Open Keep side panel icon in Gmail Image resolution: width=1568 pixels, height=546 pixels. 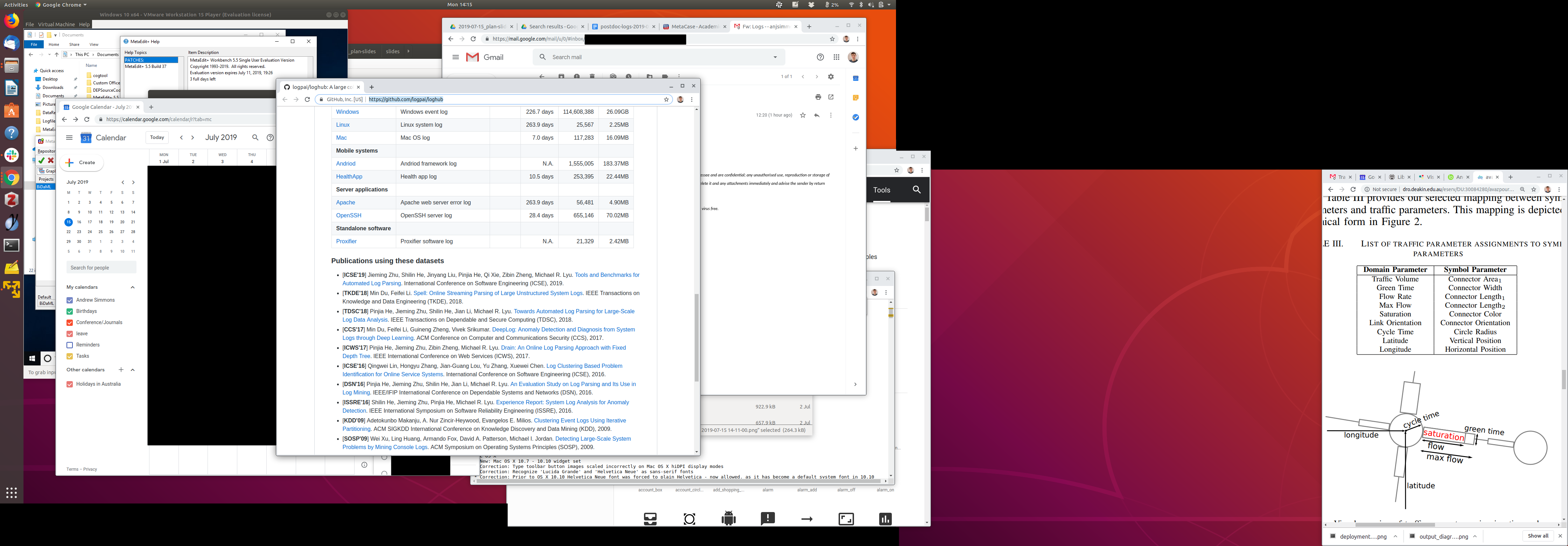click(855, 97)
